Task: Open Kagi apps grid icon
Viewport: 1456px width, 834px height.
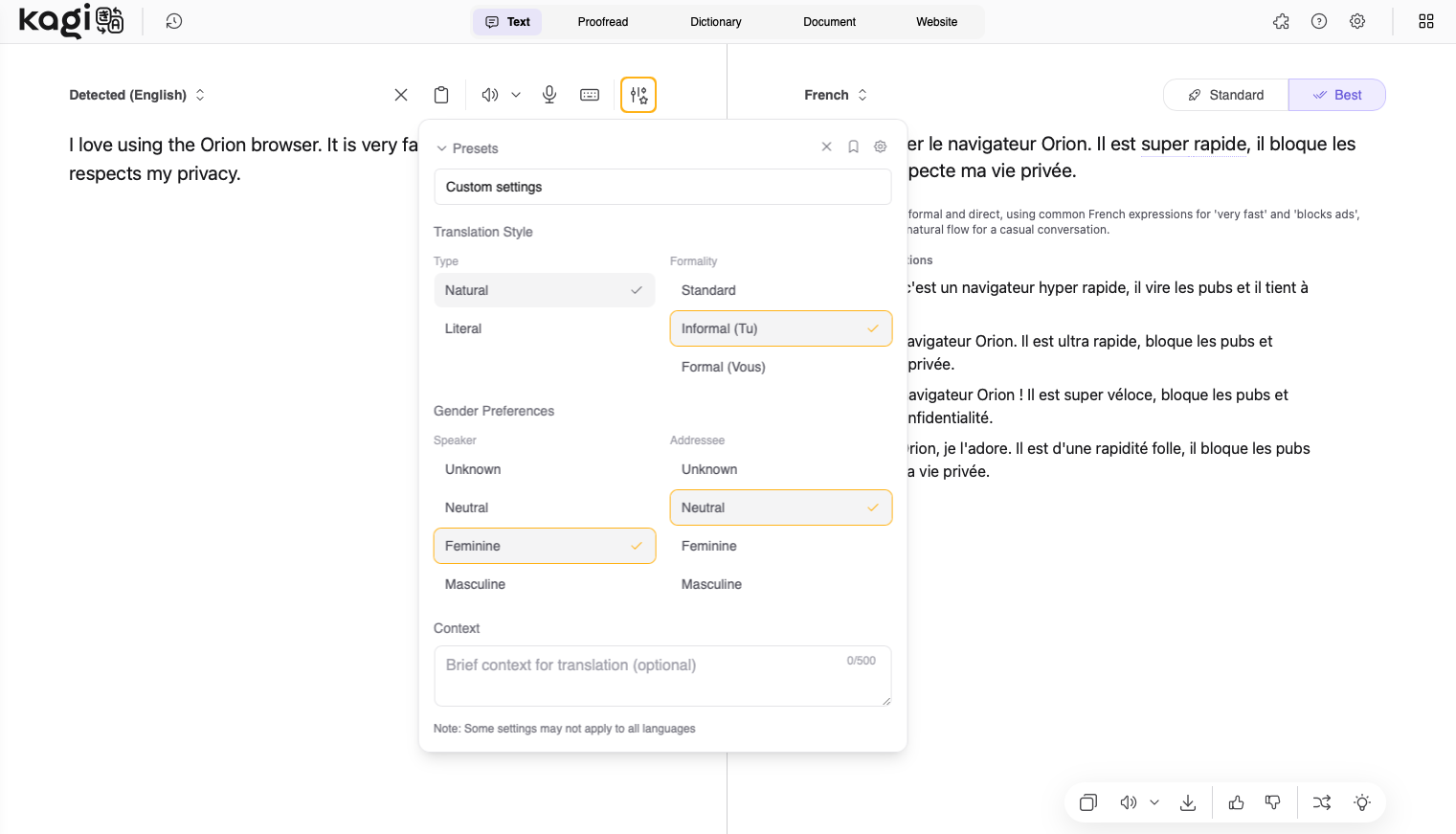Action: pyautogui.click(x=1426, y=21)
